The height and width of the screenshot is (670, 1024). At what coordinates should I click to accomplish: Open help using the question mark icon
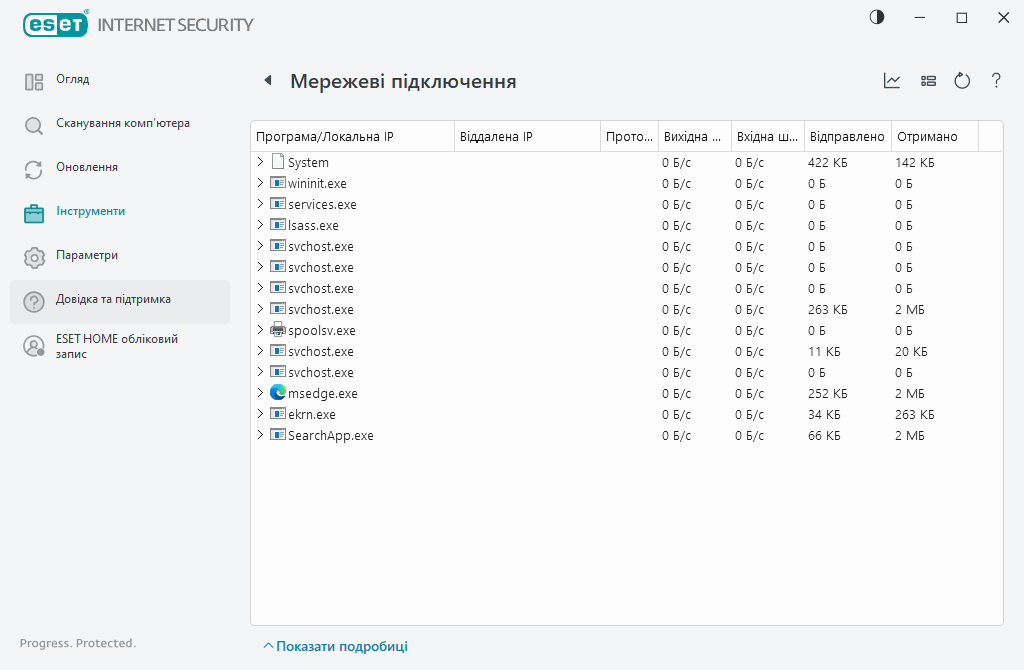996,81
